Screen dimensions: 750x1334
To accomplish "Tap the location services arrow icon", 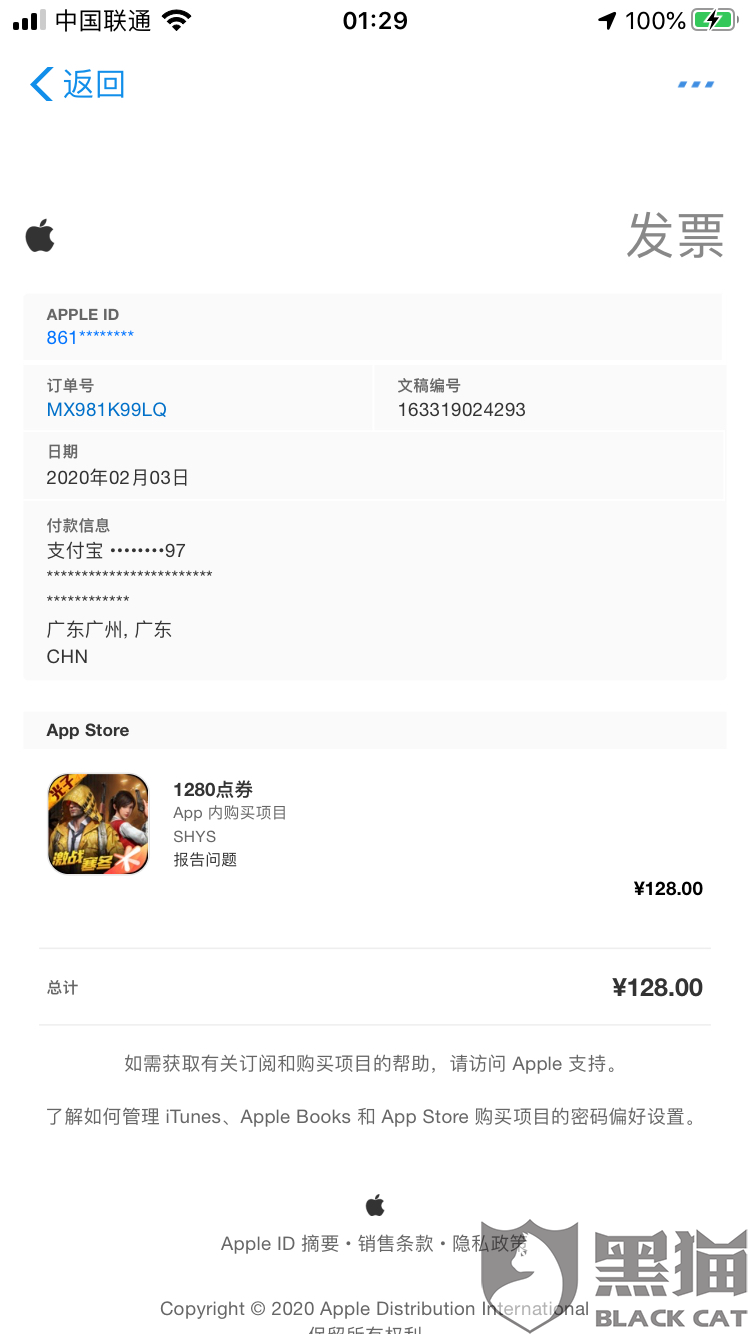I will [607, 20].
